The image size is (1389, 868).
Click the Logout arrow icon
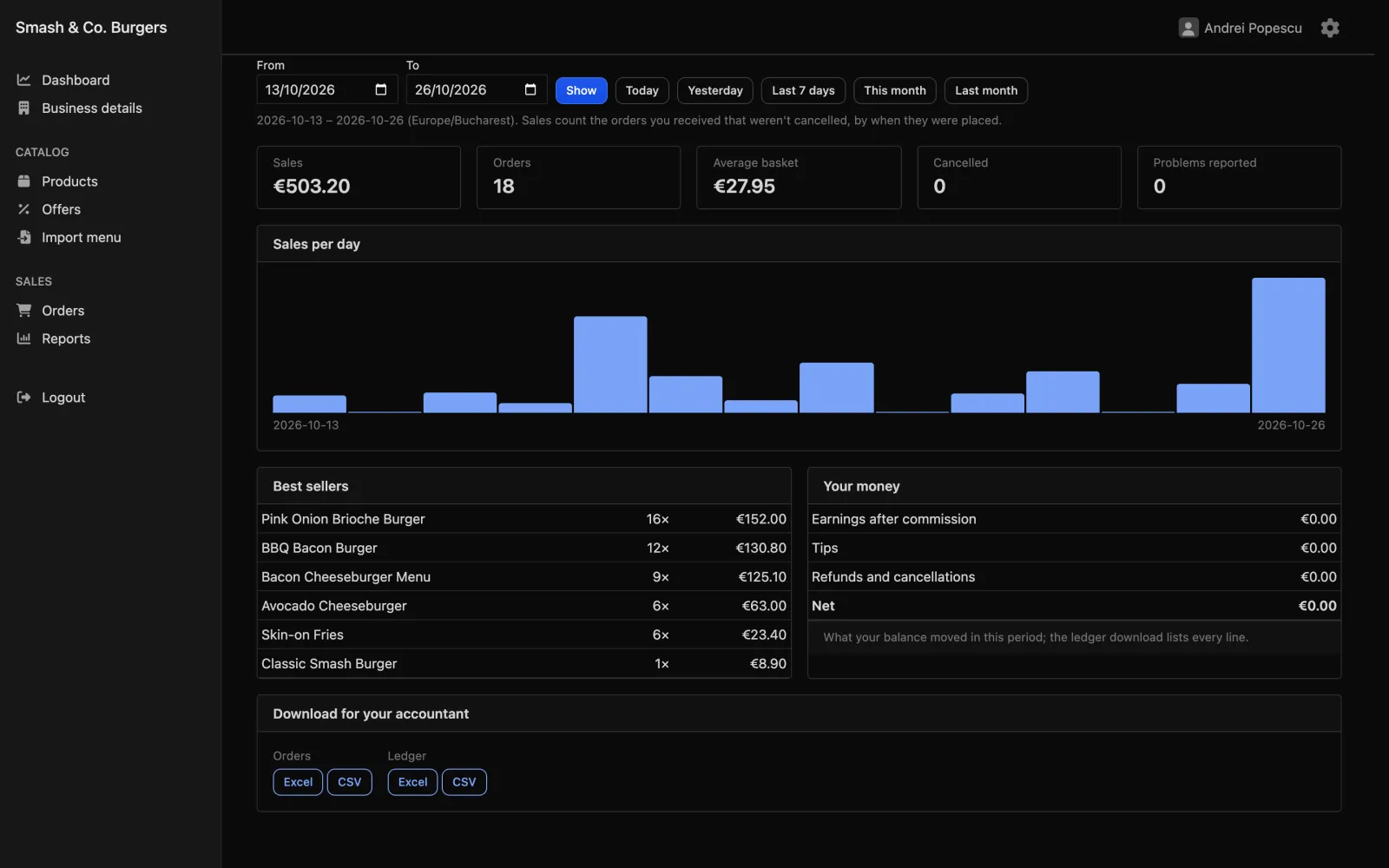[23, 398]
